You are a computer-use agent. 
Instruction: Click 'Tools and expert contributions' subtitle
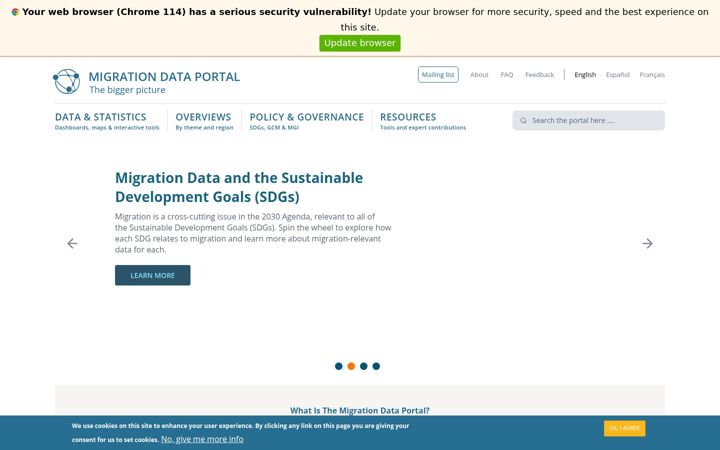[x=423, y=128]
